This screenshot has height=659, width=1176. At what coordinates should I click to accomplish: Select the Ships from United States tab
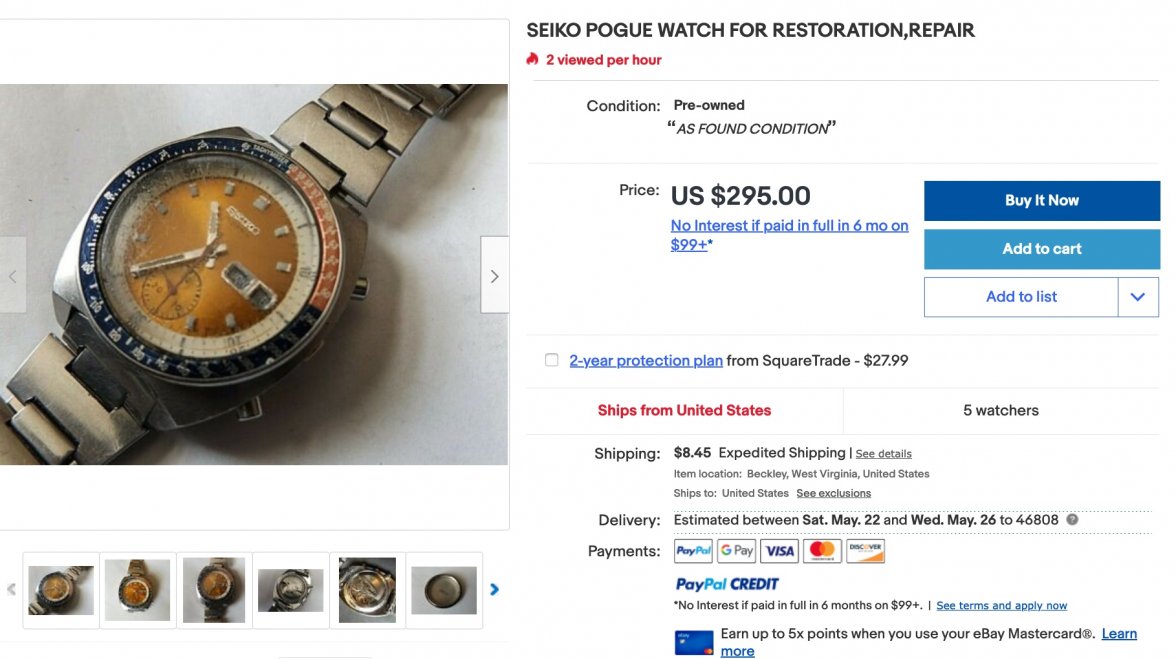point(684,410)
